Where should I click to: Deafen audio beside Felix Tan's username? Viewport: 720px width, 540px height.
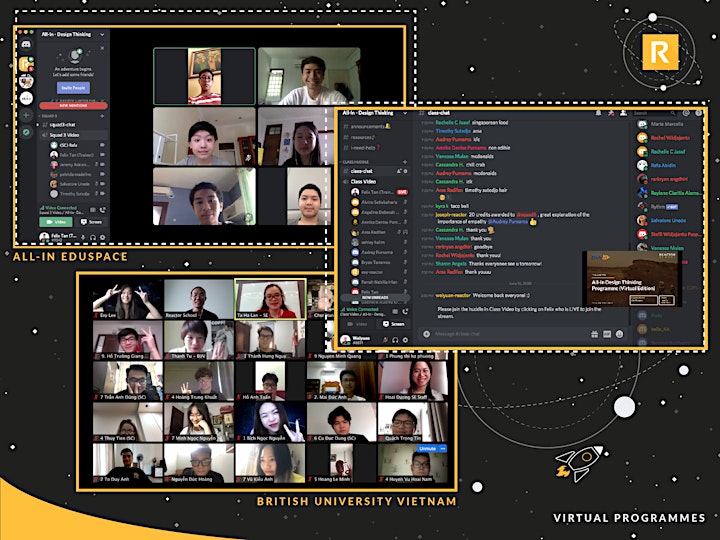pyautogui.click(x=93, y=237)
